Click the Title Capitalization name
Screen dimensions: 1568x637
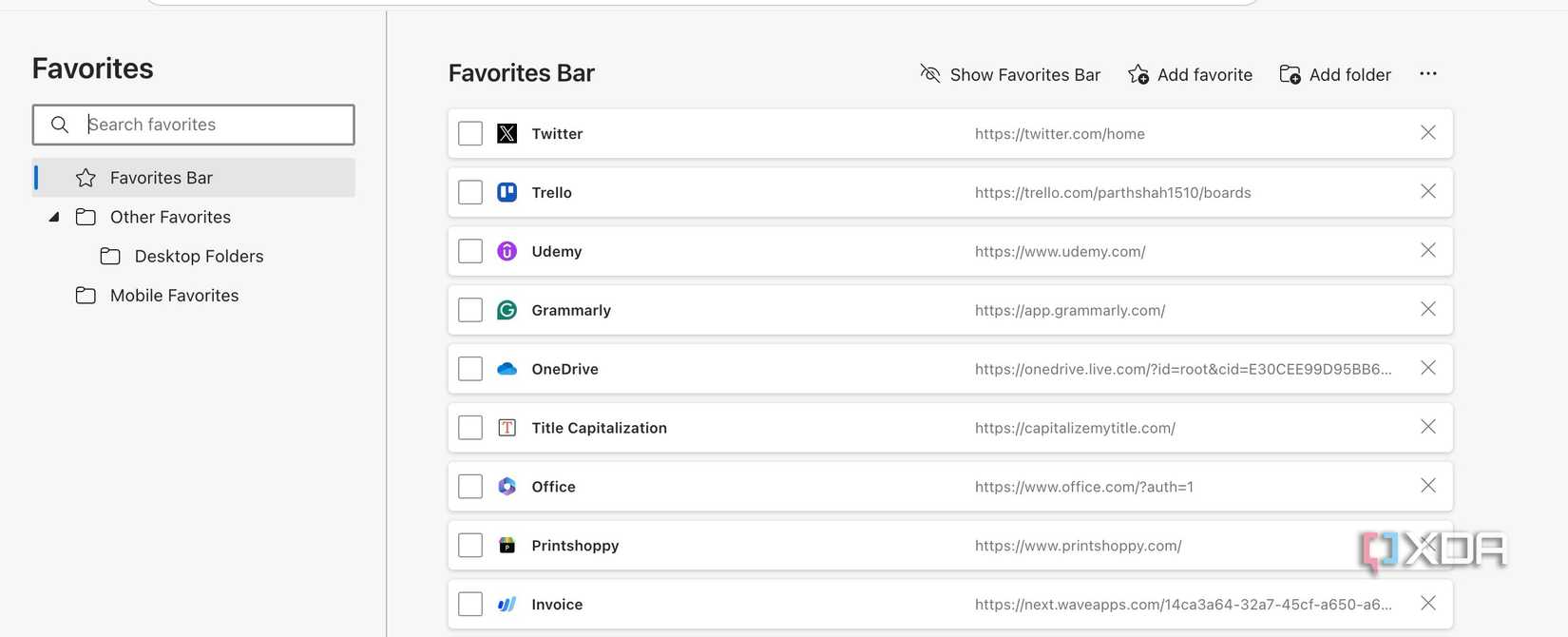pos(600,429)
